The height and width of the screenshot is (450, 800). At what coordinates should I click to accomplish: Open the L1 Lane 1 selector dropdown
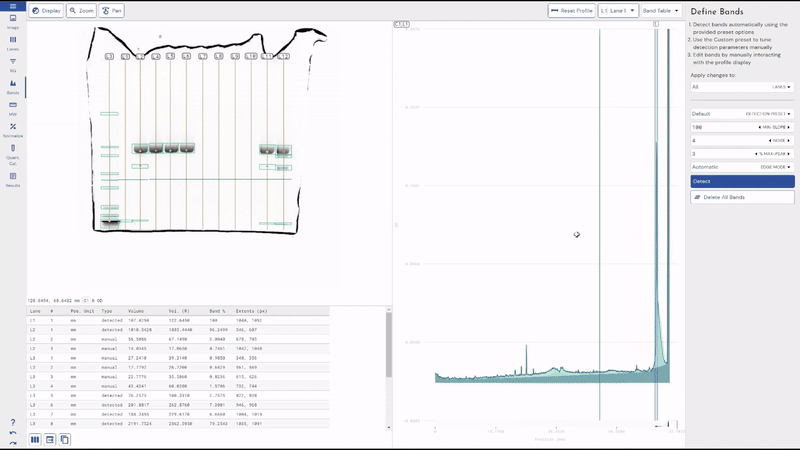click(618, 11)
